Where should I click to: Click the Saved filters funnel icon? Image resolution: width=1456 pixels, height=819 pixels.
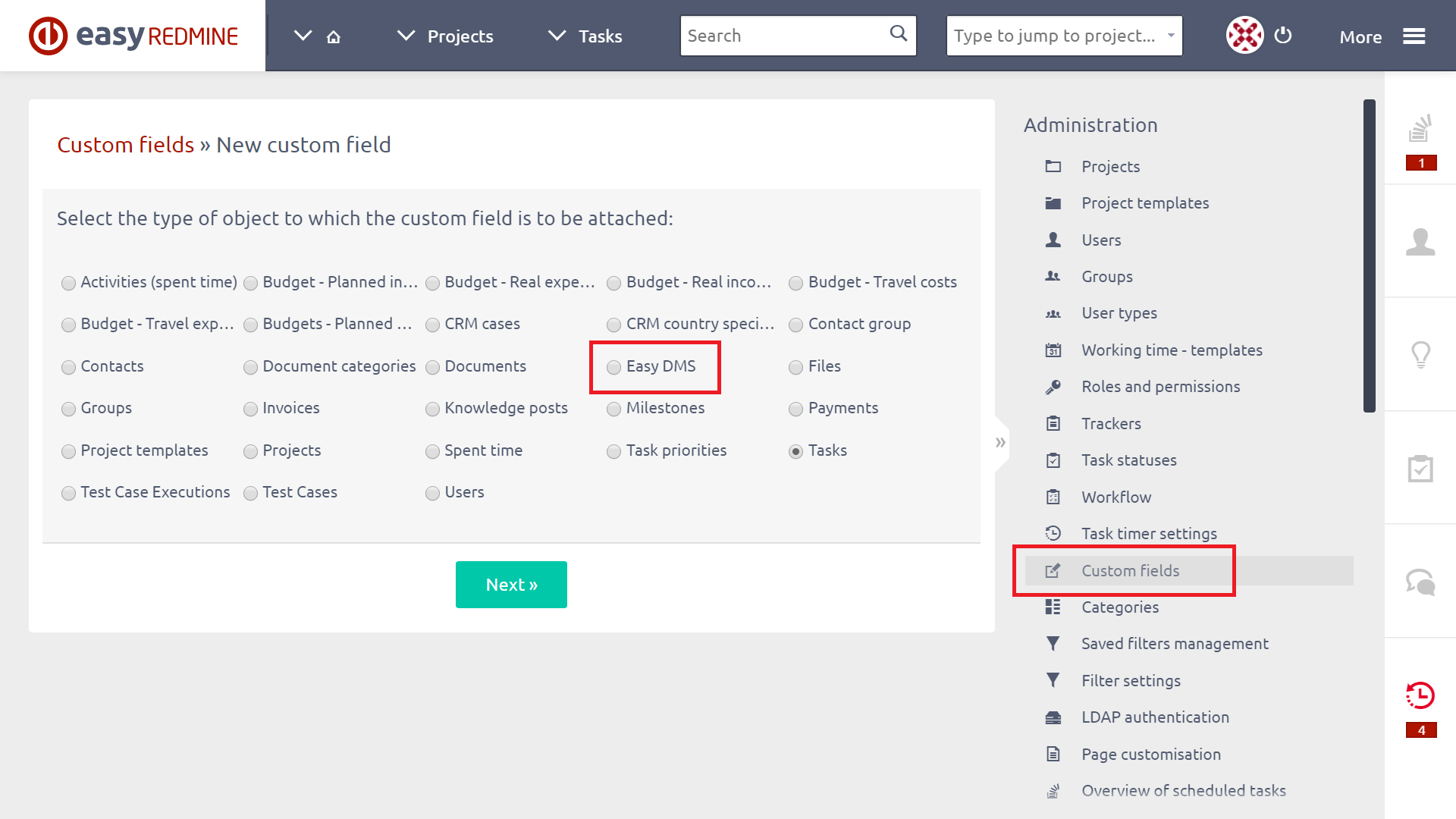pos(1053,644)
